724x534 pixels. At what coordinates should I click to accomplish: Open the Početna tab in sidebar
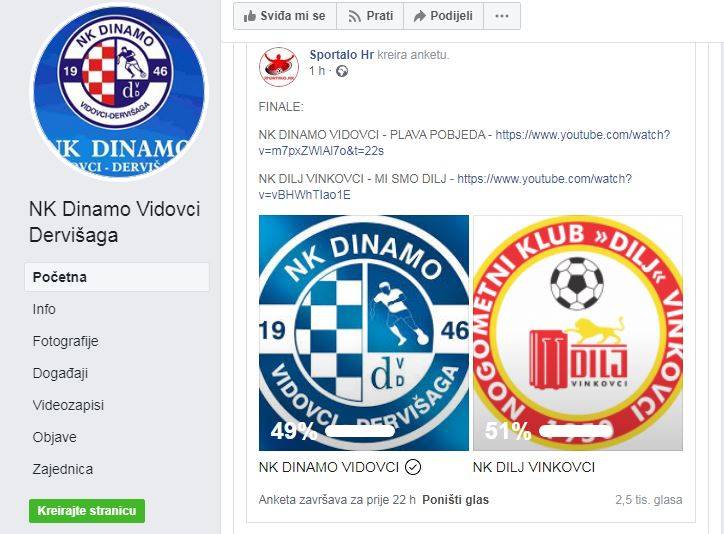point(117,277)
